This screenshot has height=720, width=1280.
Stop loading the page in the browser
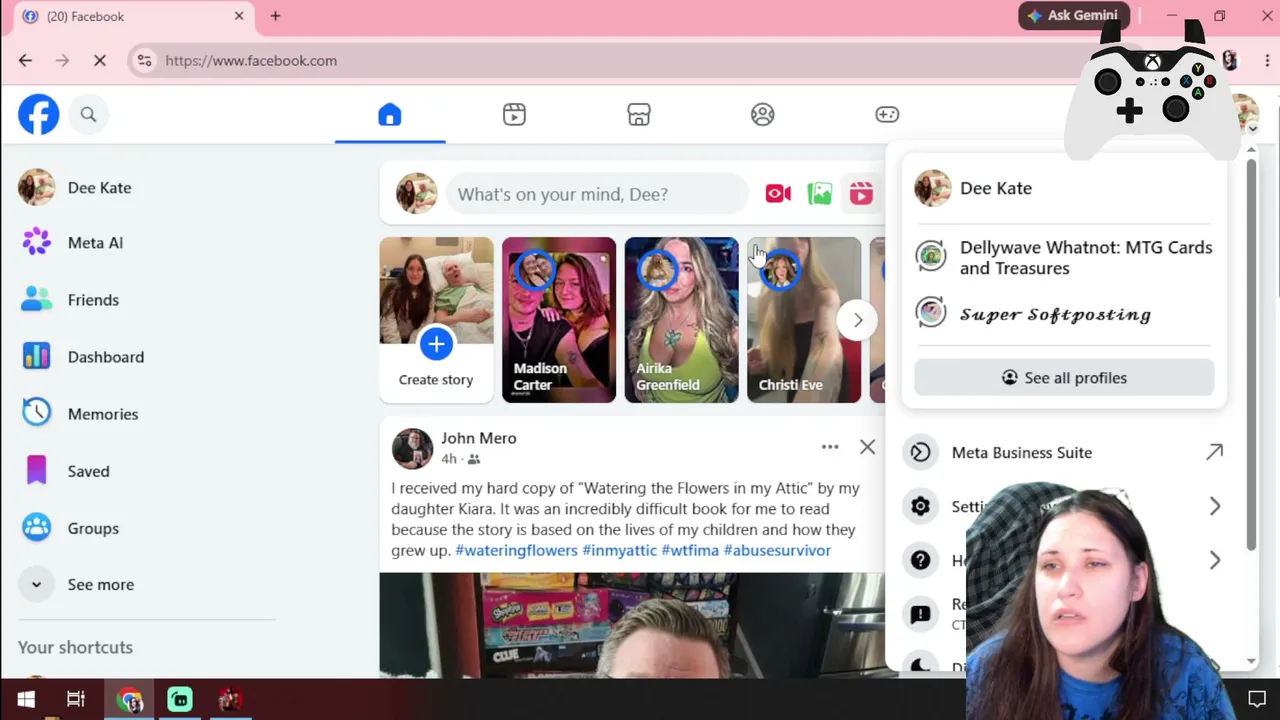pyautogui.click(x=100, y=61)
